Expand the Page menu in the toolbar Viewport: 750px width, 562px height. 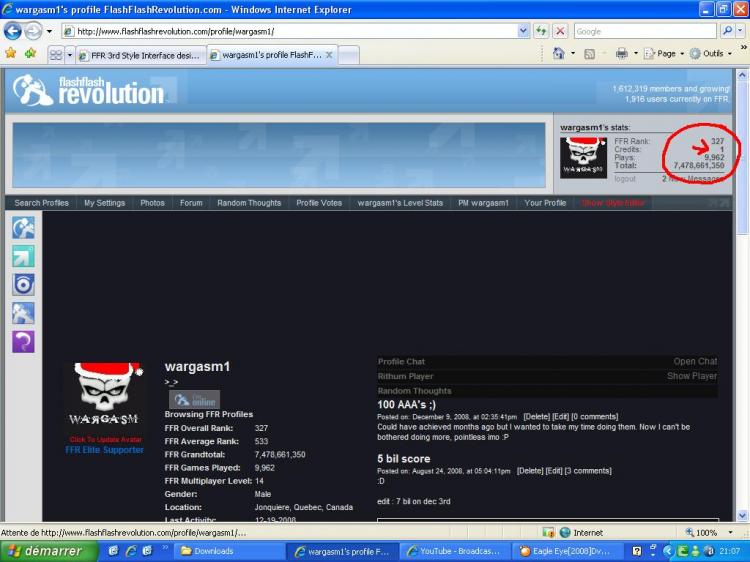664,53
